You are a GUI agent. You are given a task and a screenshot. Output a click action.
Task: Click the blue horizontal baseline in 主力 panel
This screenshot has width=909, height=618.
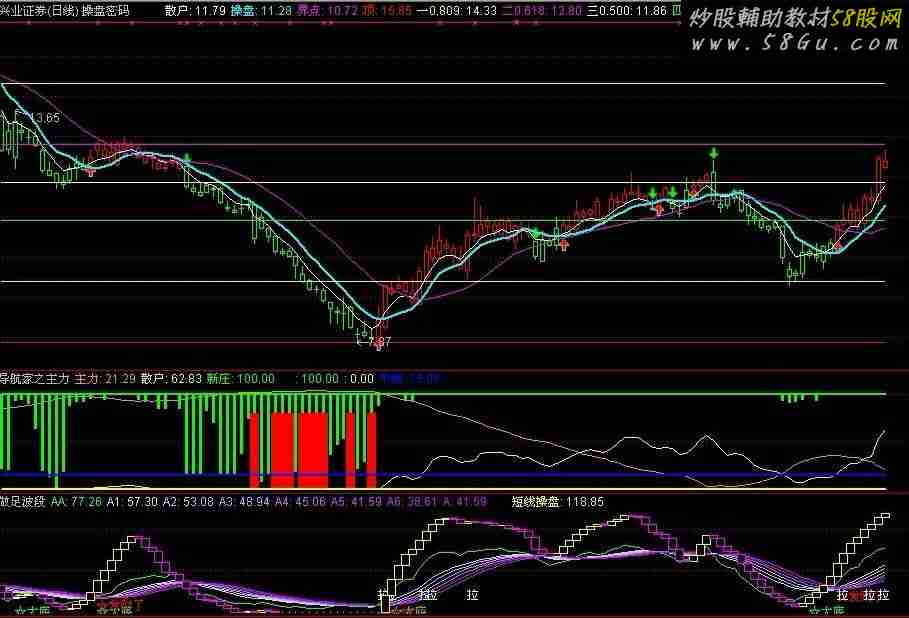tap(443, 475)
